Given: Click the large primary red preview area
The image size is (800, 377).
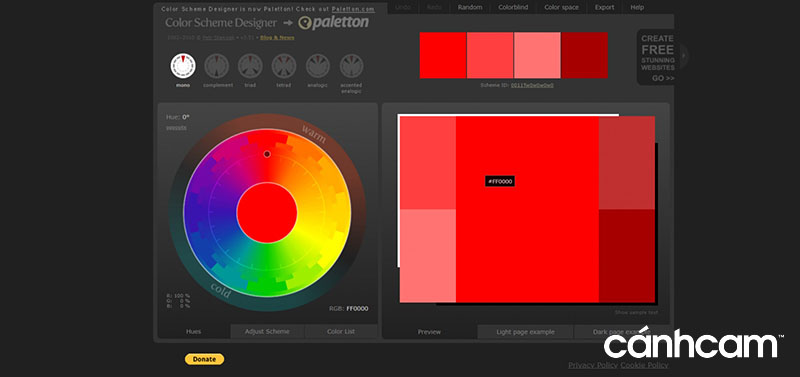Looking at the screenshot, I should click(527, 209).
